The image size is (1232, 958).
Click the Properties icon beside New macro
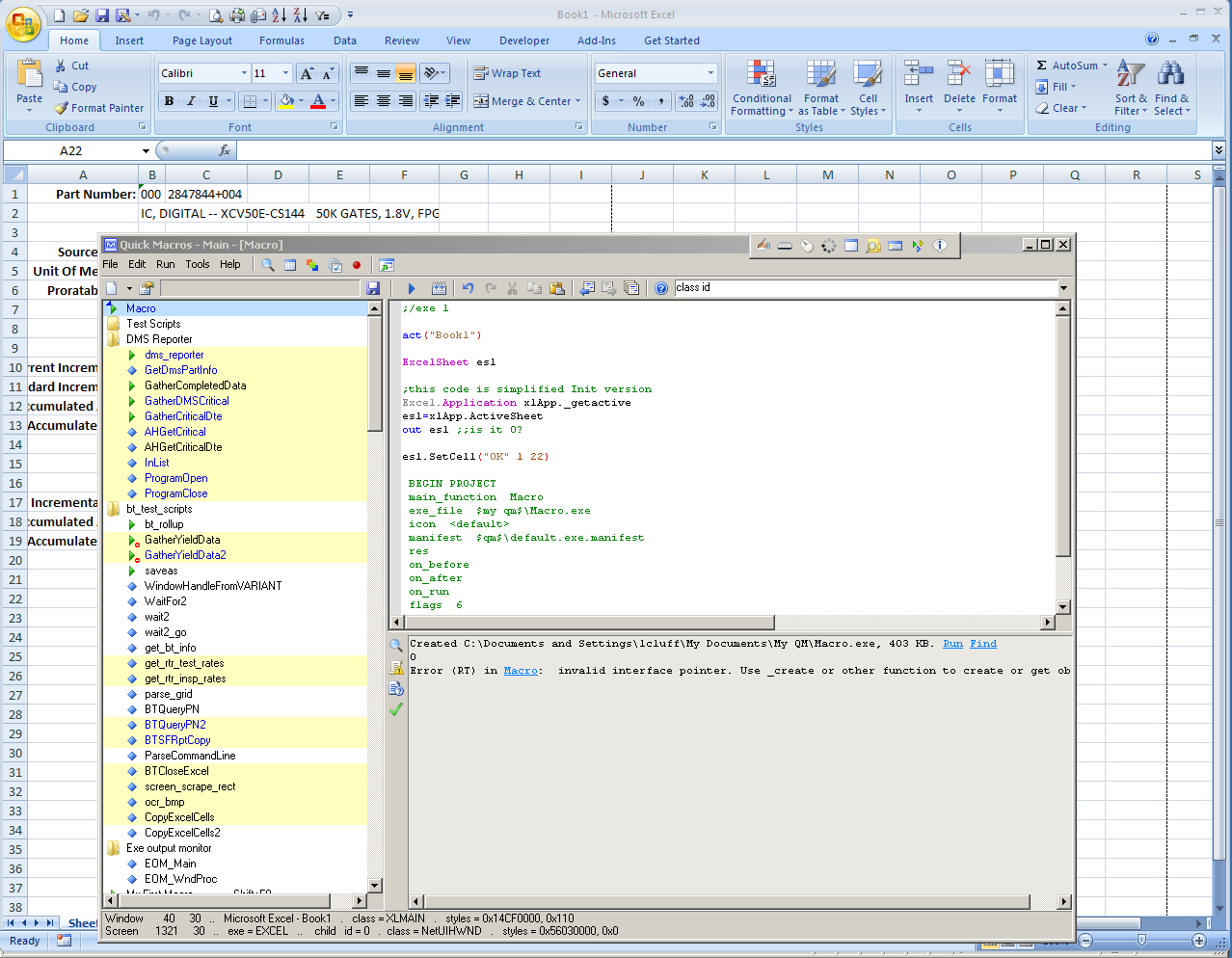click(x=147, y=288)
